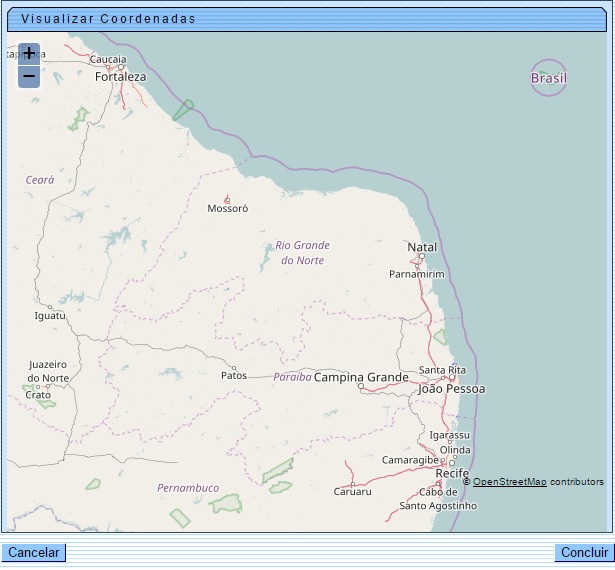The height and width of the screenshot is (570, 615).
Task: Click the Patos city marker dot
Action: [x=233, y=366]
